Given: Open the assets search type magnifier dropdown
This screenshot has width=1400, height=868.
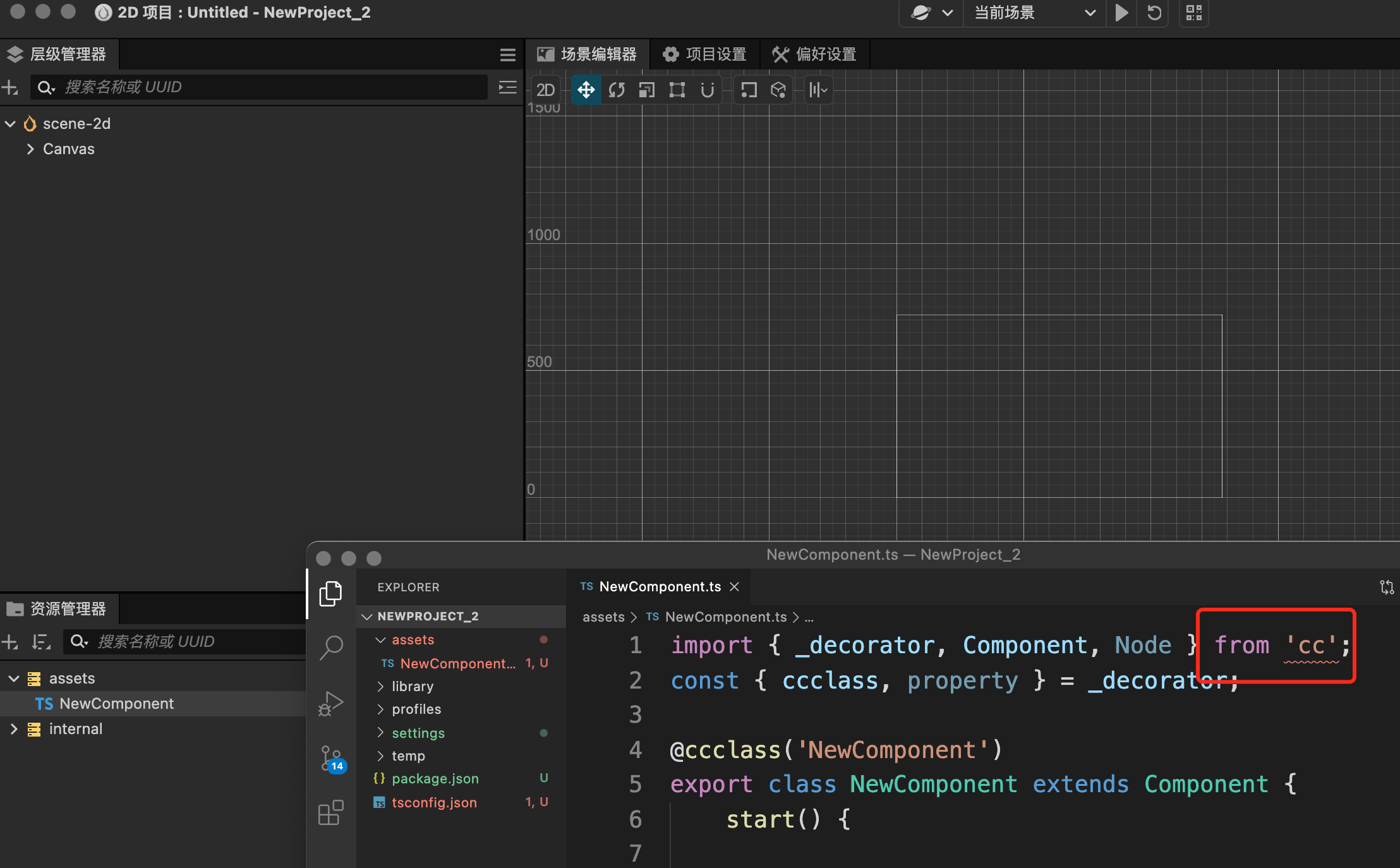Looking at the screenshot, I should (80, 642).
